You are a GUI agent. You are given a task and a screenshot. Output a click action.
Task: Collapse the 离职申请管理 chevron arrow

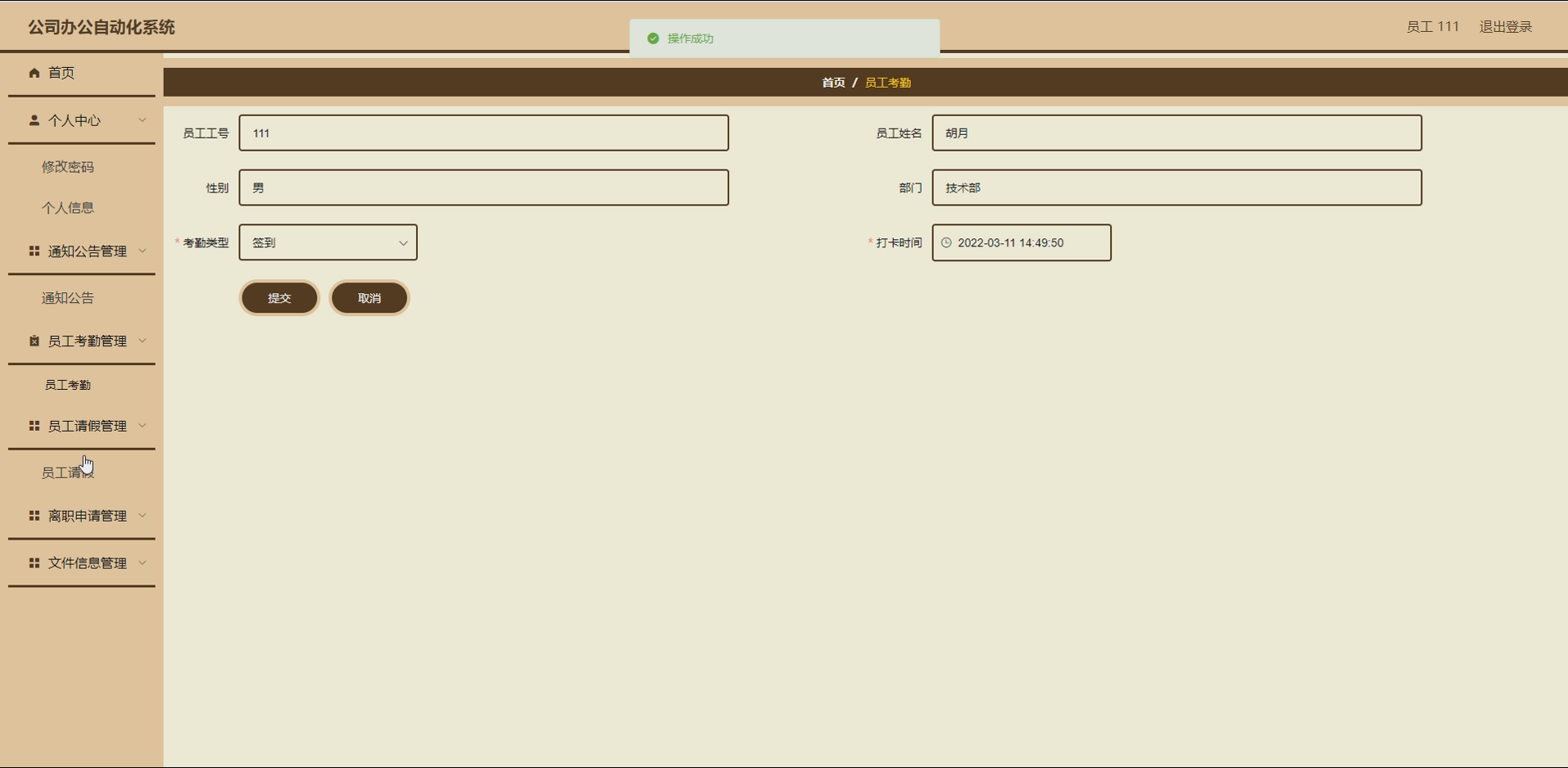(x=143, y=516)
